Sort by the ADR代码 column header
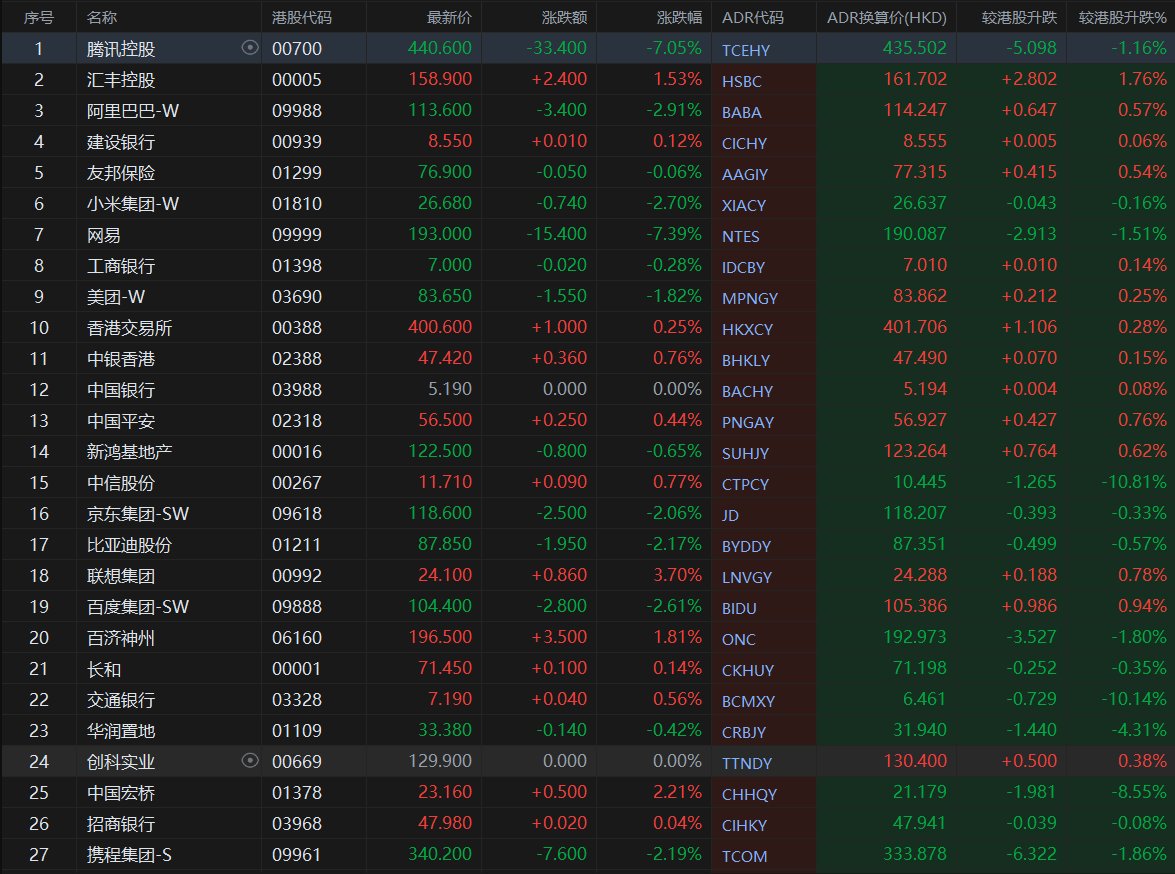The image size is (1175, 874). coord(752,17)
